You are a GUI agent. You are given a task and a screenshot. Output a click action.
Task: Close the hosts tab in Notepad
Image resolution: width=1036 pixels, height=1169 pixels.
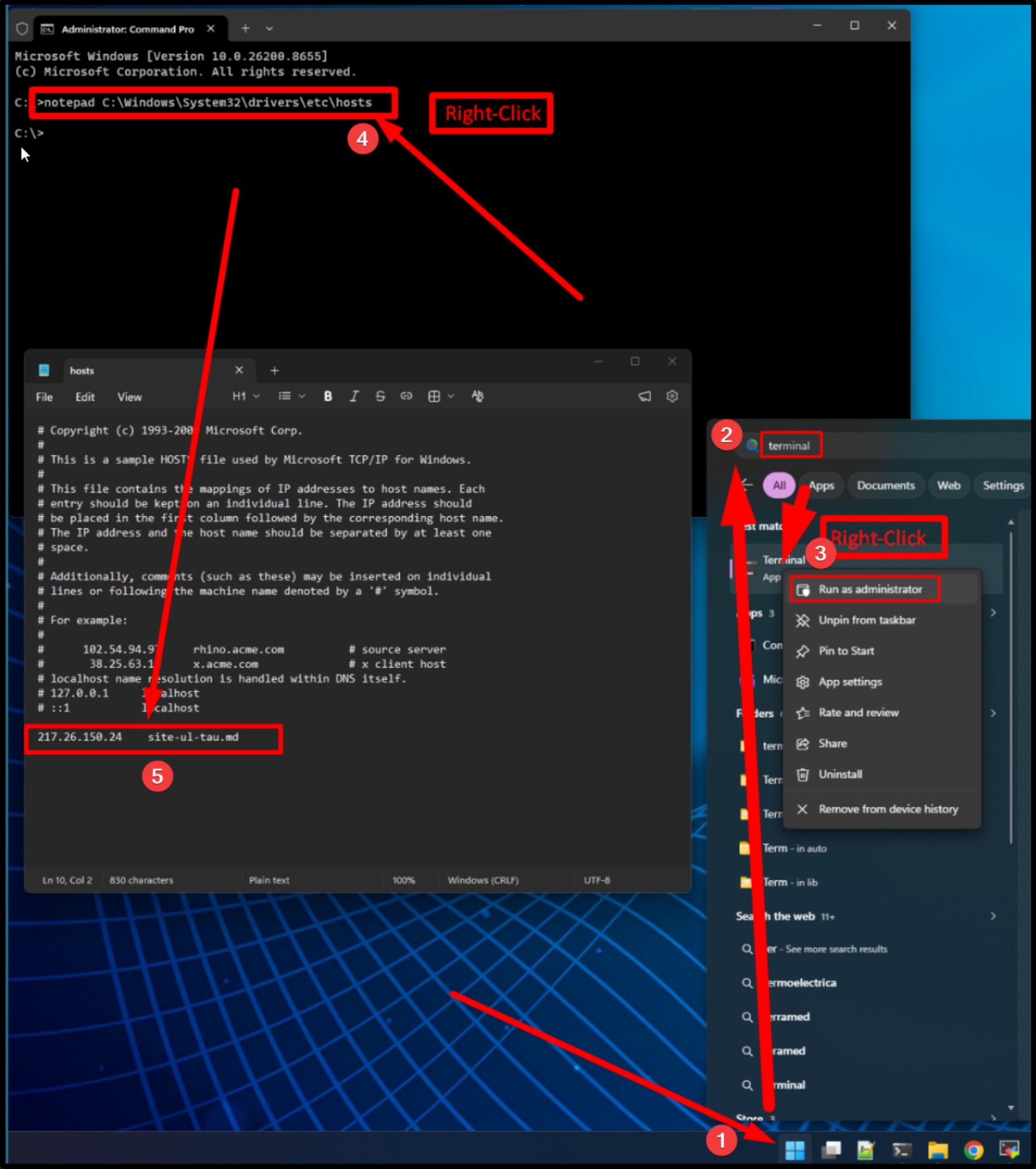pyautogui.click(x=239, y=370)
